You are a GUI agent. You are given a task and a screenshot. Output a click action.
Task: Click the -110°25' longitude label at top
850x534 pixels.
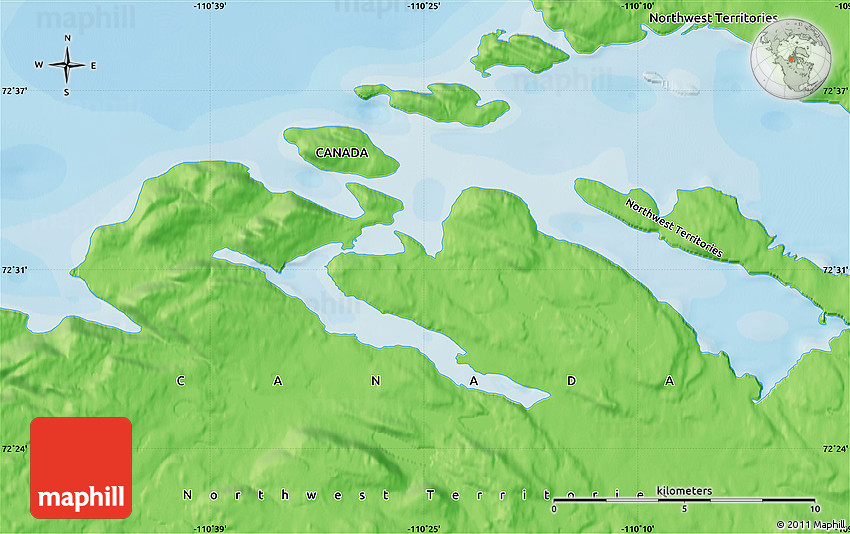point(424,6)
